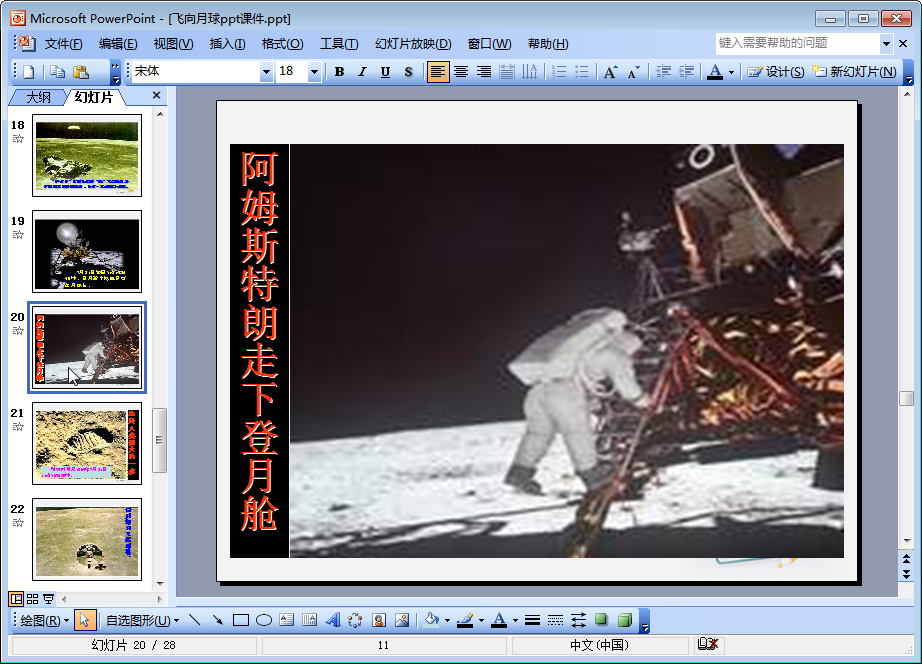Open the font size 18 dropdown
Viewport: 922px width, 664px height.
(315, 72)
